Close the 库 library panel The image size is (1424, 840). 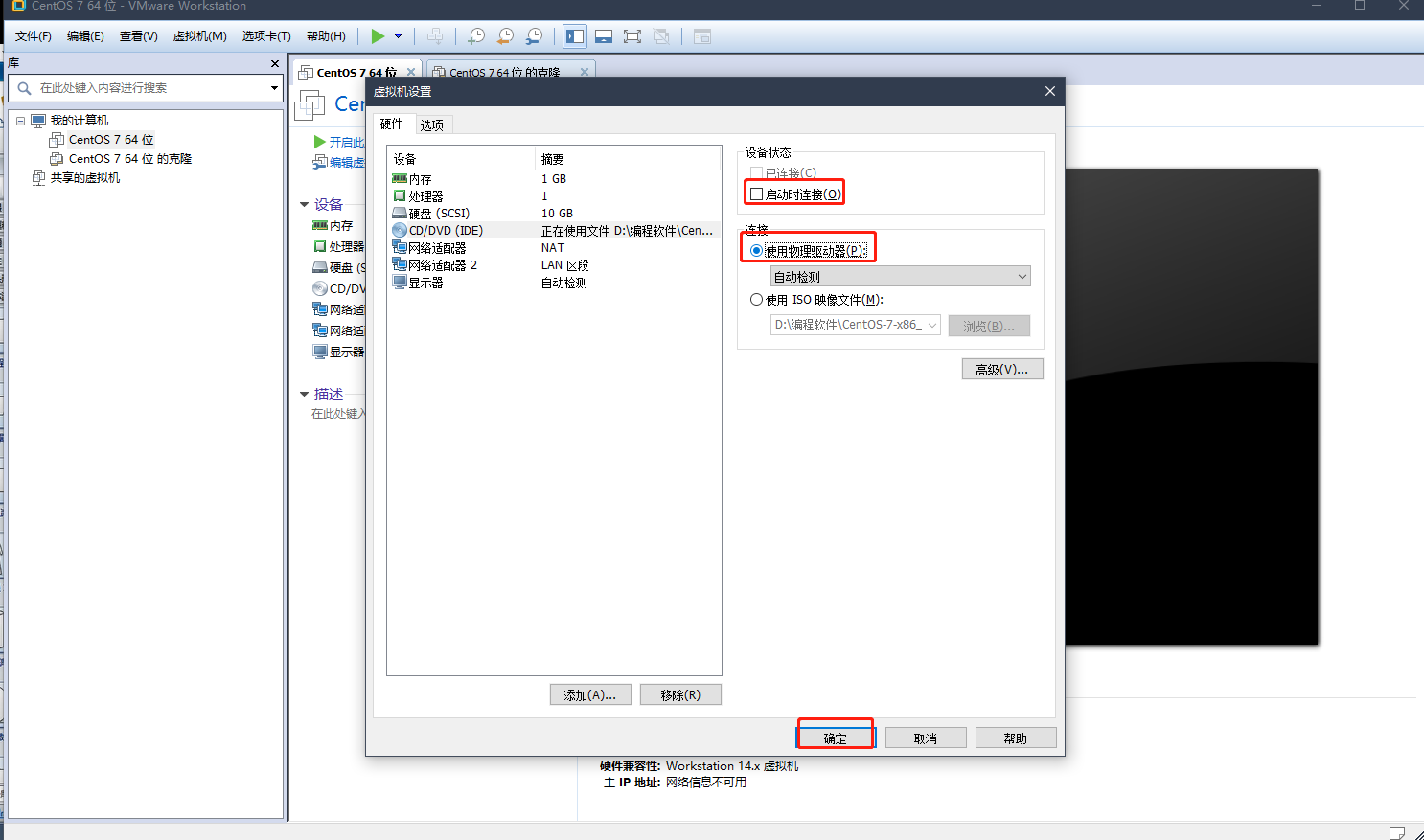(x=275, y=64)
